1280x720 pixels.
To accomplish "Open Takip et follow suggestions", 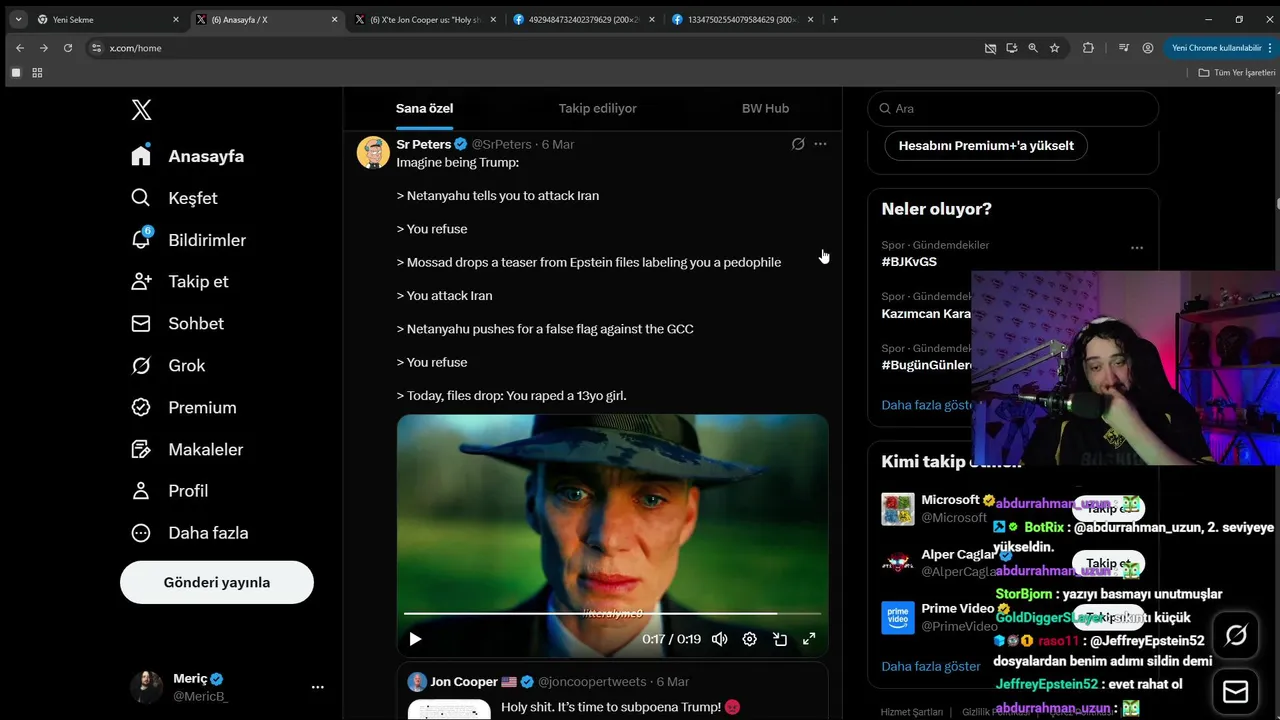I will [x=180, y=282].
